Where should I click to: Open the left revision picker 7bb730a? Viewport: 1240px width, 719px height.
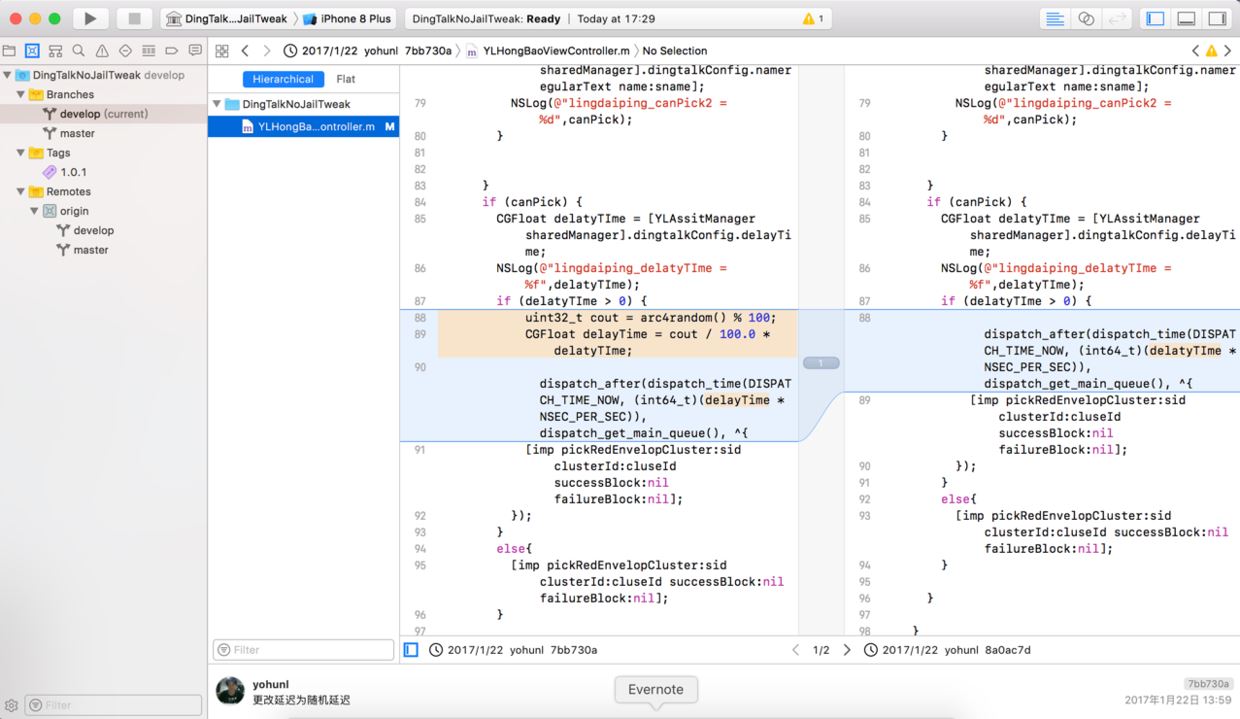click(x=513, y=650)
